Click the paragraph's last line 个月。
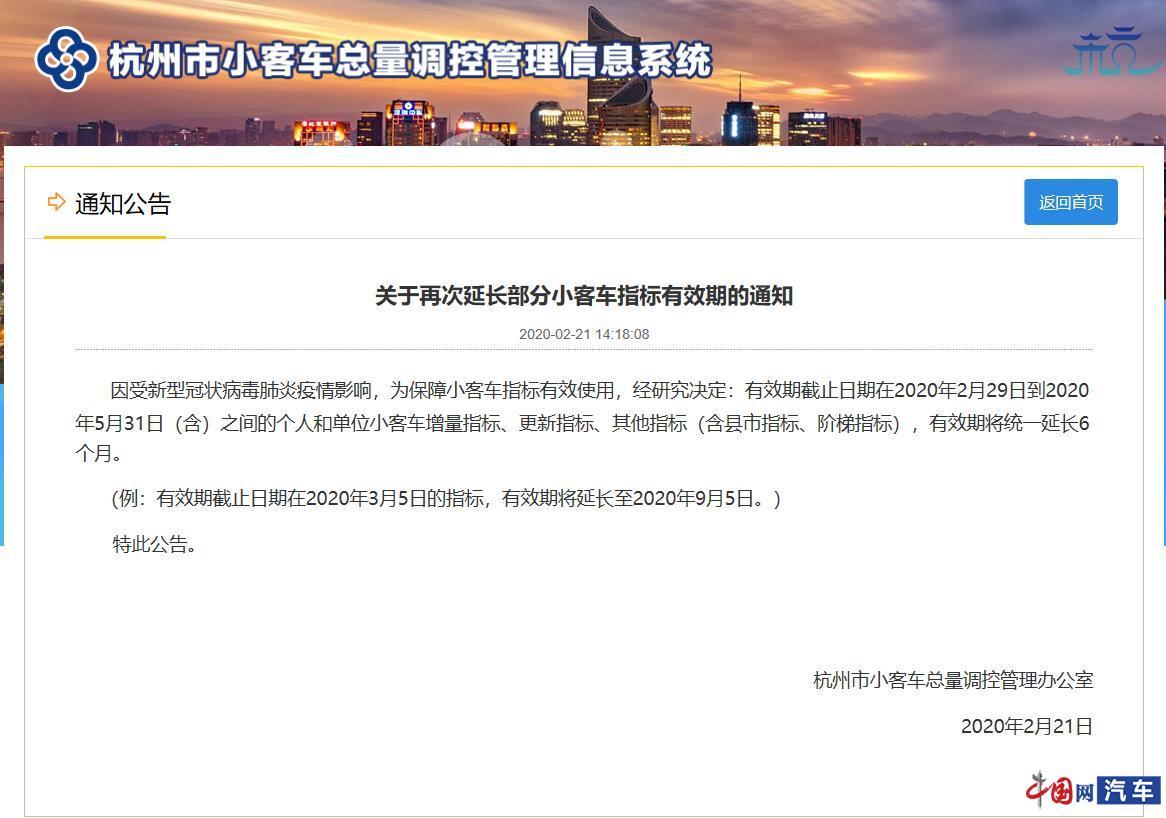The image size is (1166, 818). coord(98,453)
